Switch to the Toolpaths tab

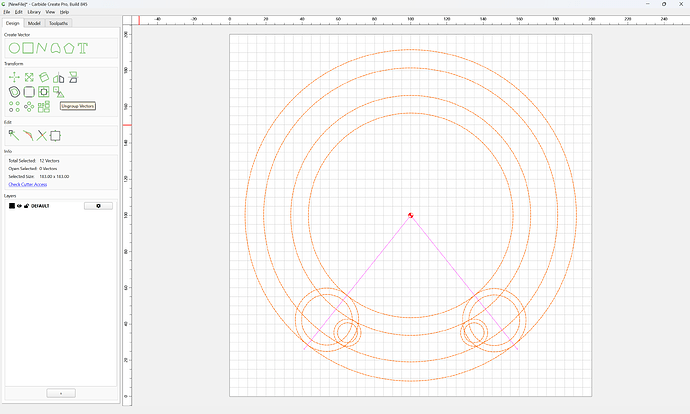[59, 23]
